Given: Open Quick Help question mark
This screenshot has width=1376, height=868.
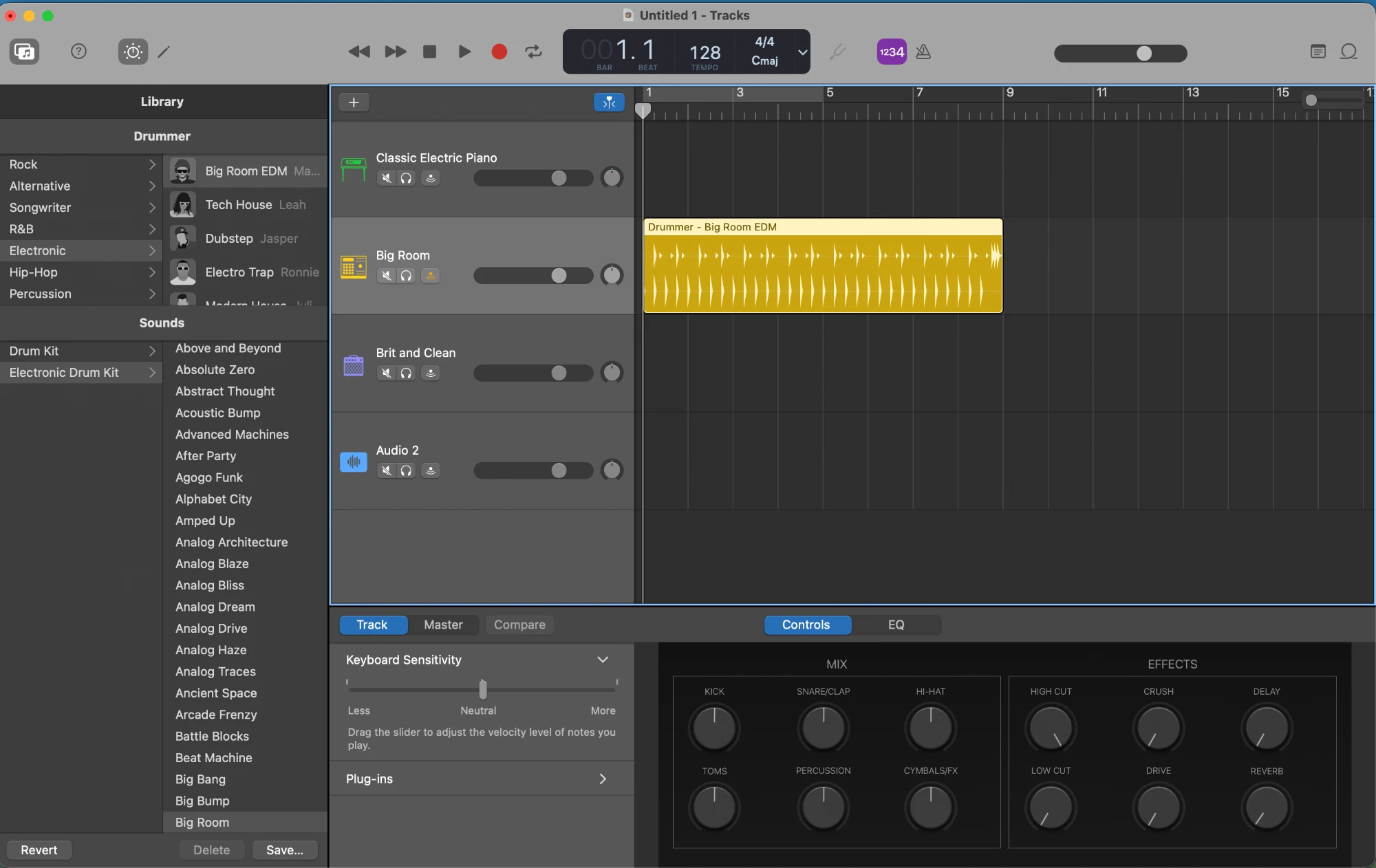Looking at the screenshot, I should [x=79, y=52].
